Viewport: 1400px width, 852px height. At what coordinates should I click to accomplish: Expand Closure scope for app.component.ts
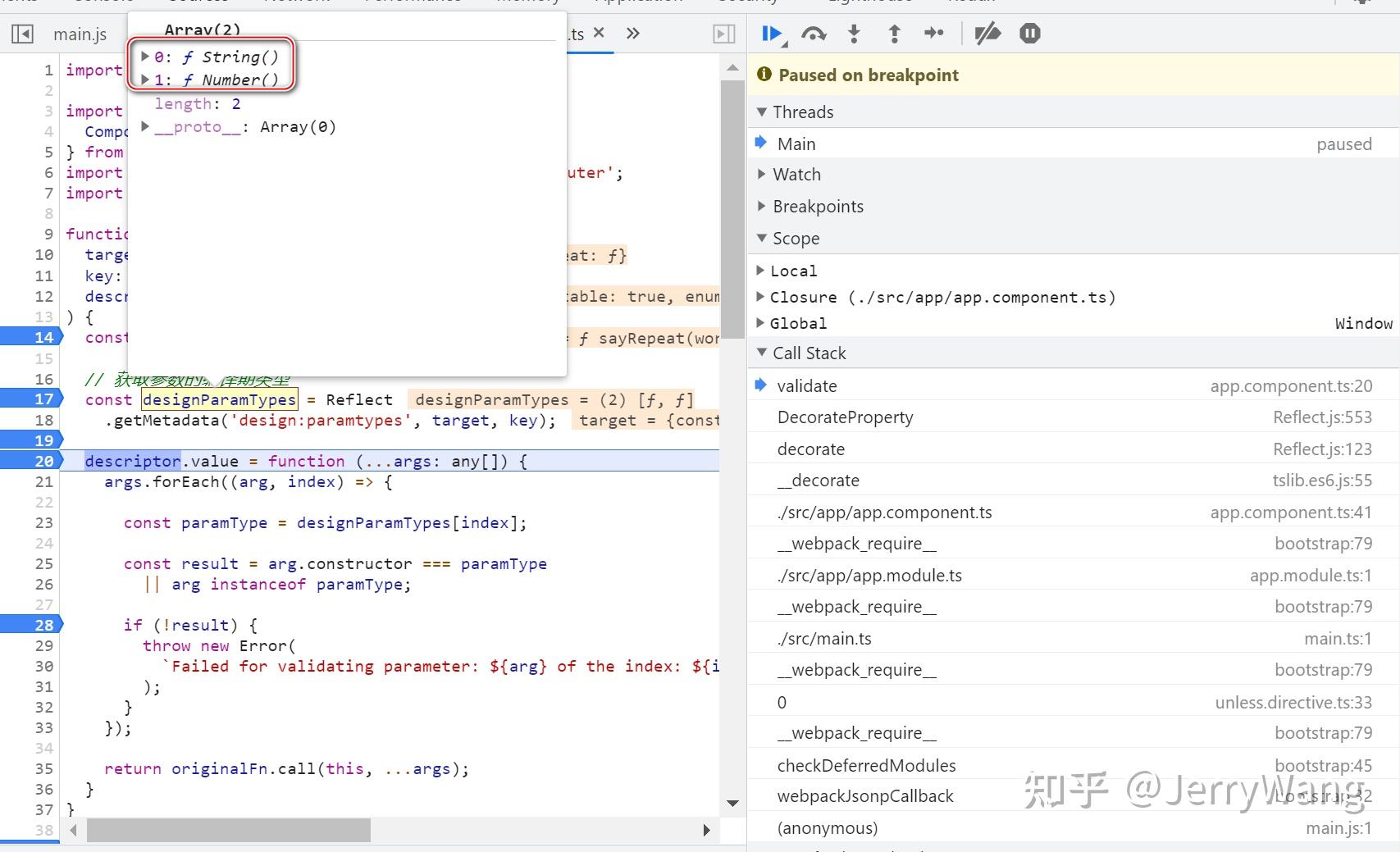[x=761, y=297]
